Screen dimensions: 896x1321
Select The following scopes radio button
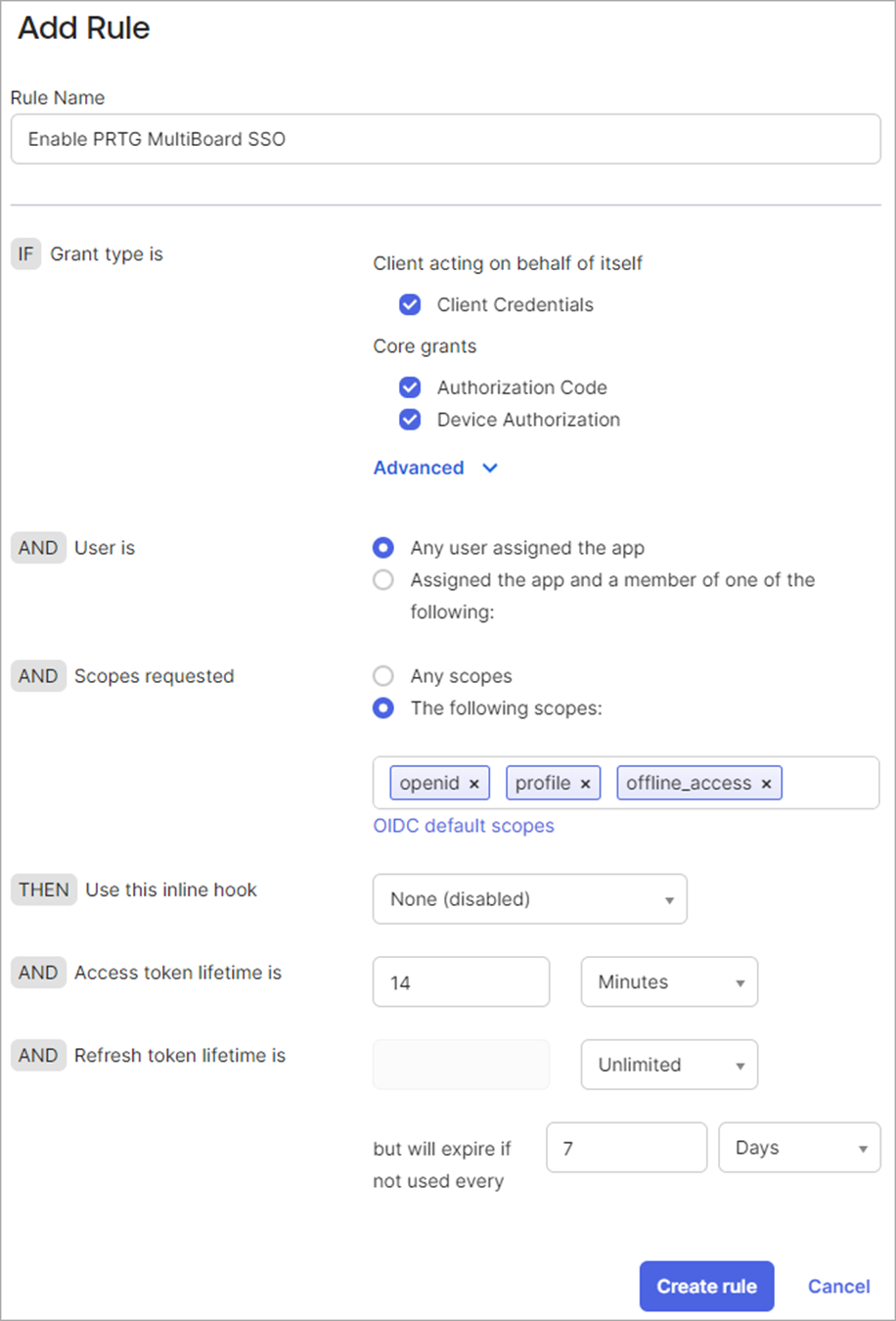click(x=383, y=707)
